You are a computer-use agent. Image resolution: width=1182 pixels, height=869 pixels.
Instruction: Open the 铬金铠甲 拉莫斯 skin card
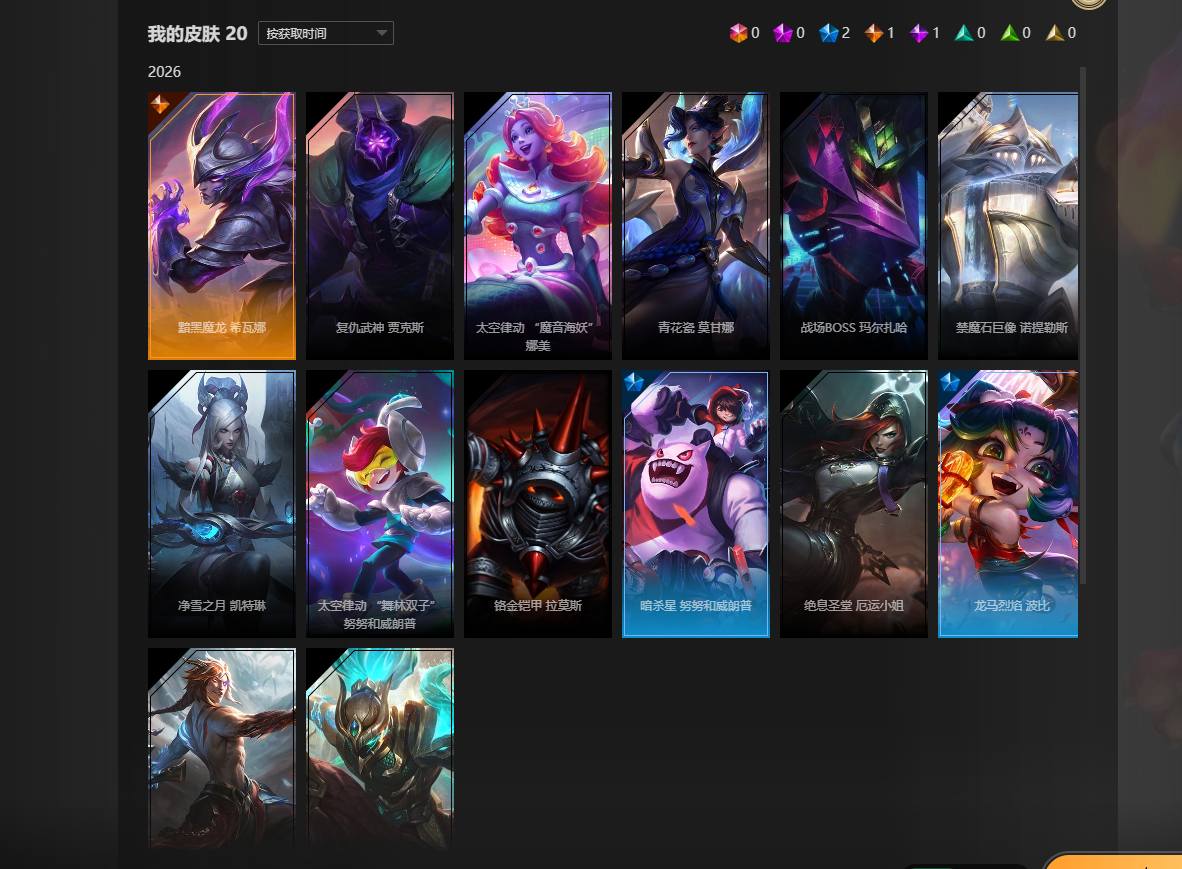(x=537, y=504)
